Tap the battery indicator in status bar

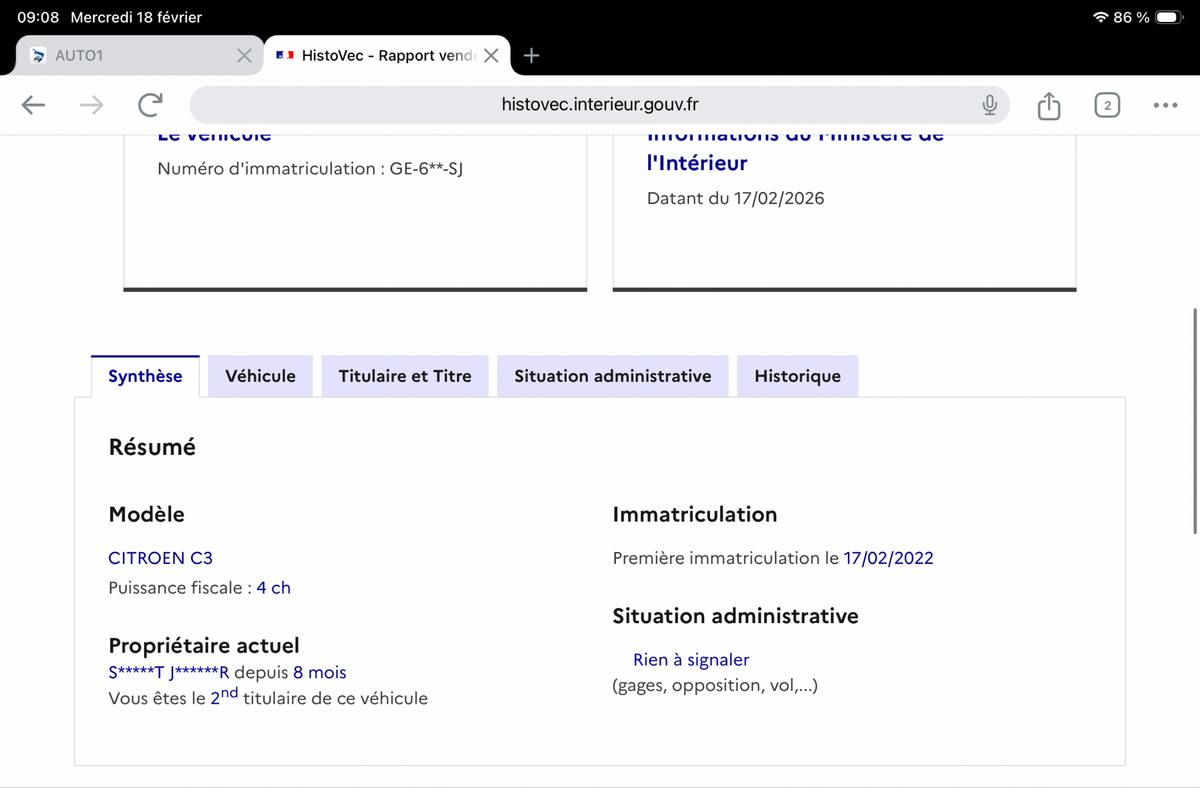coord(1169,17)
